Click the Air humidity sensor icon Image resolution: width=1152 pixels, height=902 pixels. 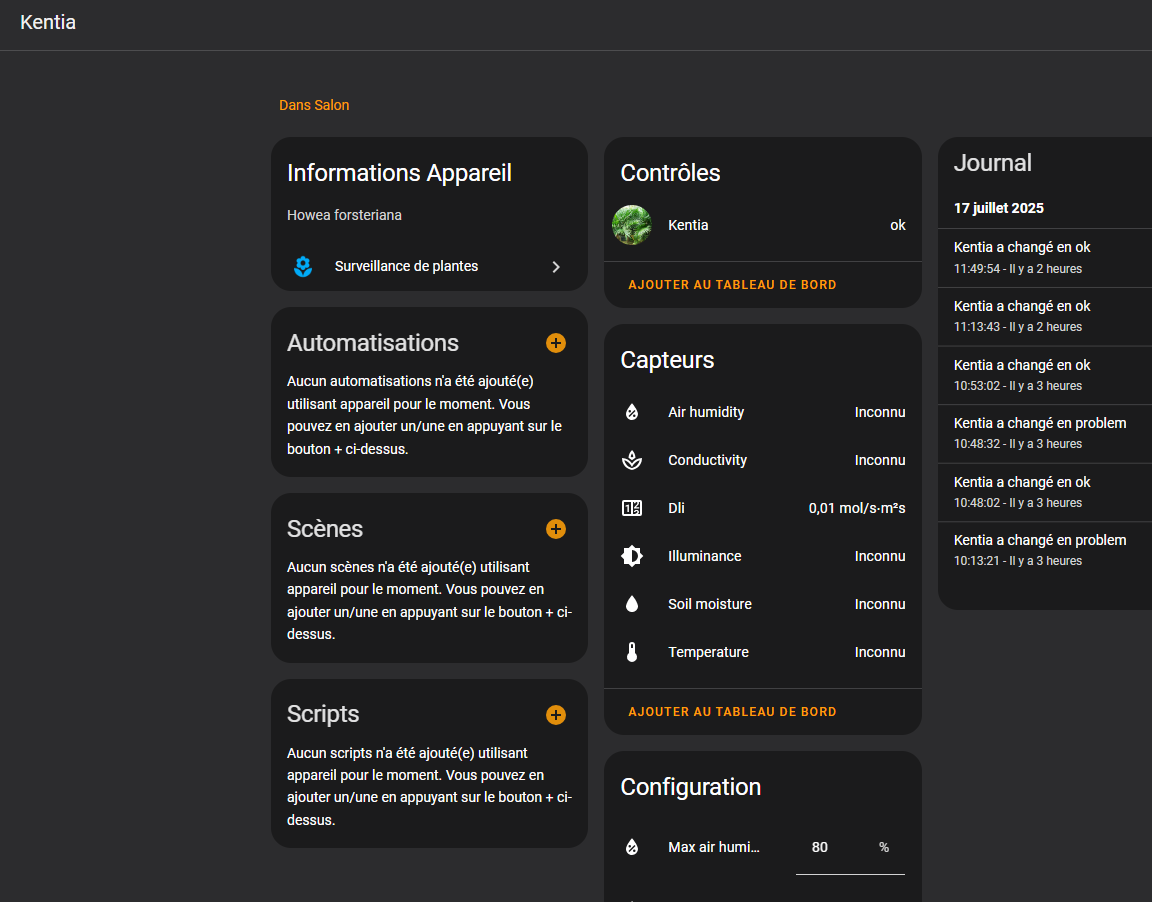[632, 412]
